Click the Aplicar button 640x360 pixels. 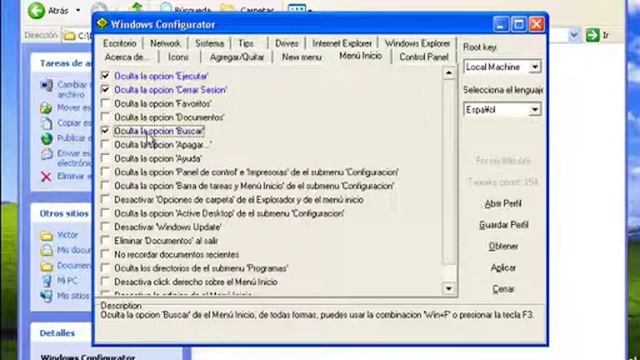pos(503,268)
